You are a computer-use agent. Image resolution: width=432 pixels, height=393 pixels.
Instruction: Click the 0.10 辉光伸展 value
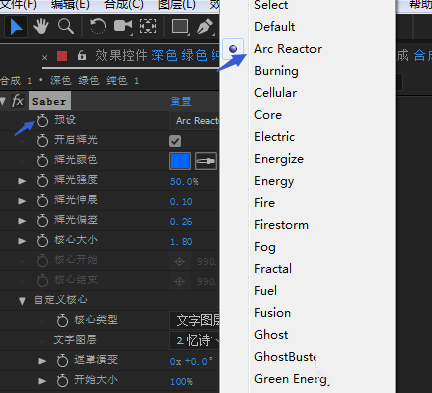pyautogui.click(x=181, y=202)
